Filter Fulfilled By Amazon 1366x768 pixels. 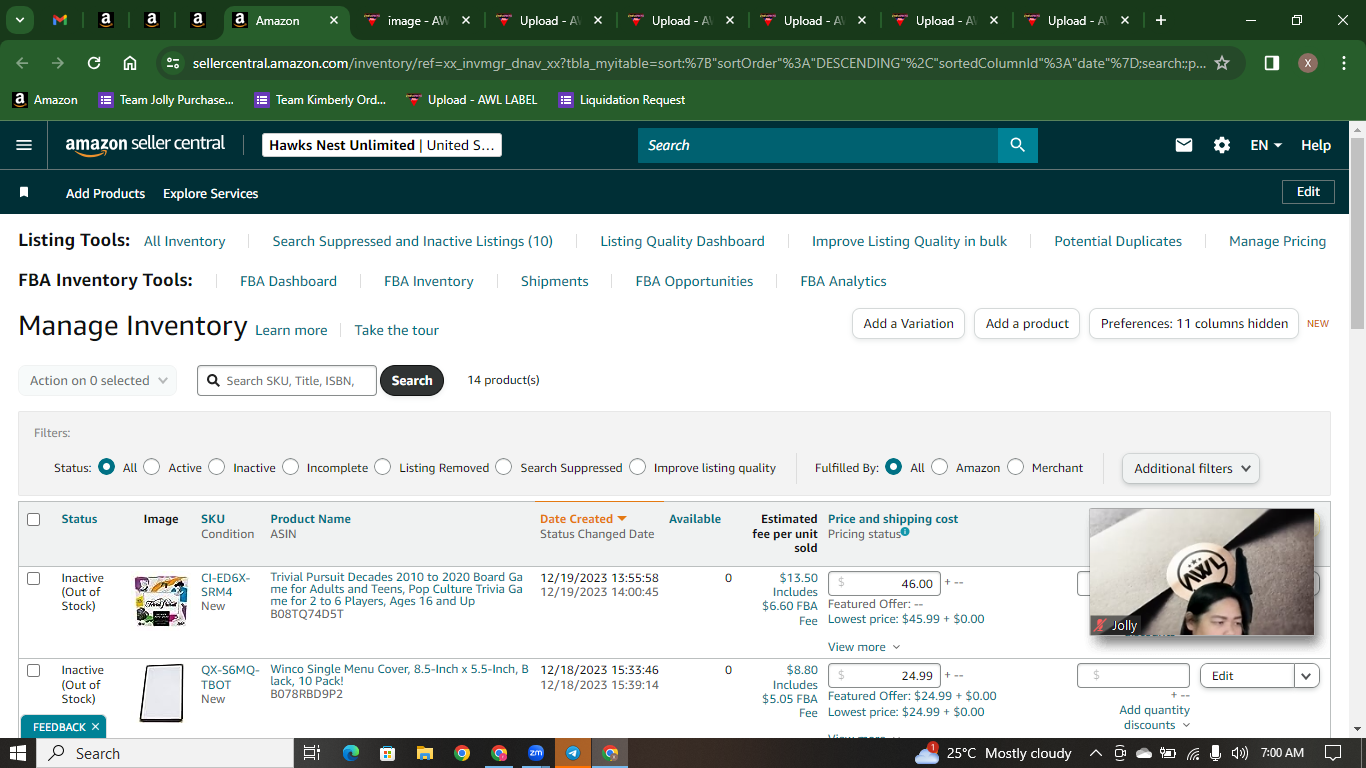pos(939,467)
